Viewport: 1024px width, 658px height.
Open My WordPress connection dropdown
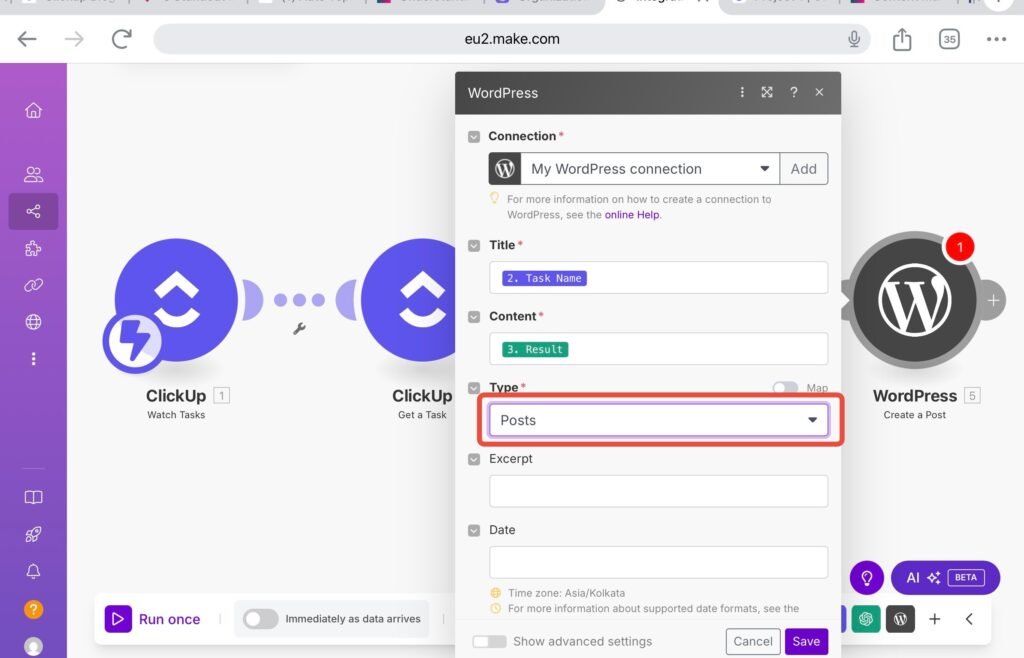pos(650,169)
